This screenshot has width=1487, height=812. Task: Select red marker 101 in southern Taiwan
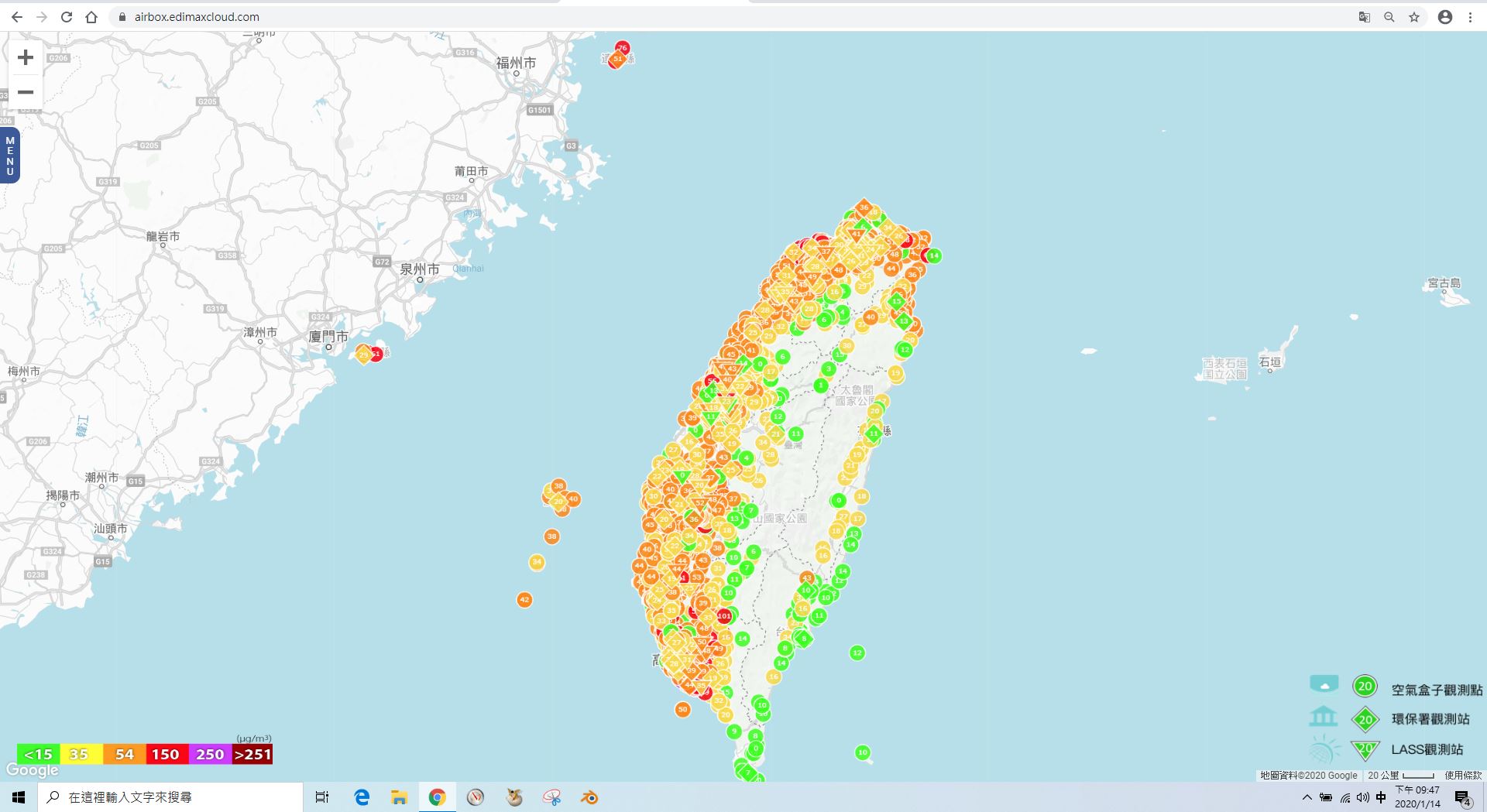(x=724, y=616)
